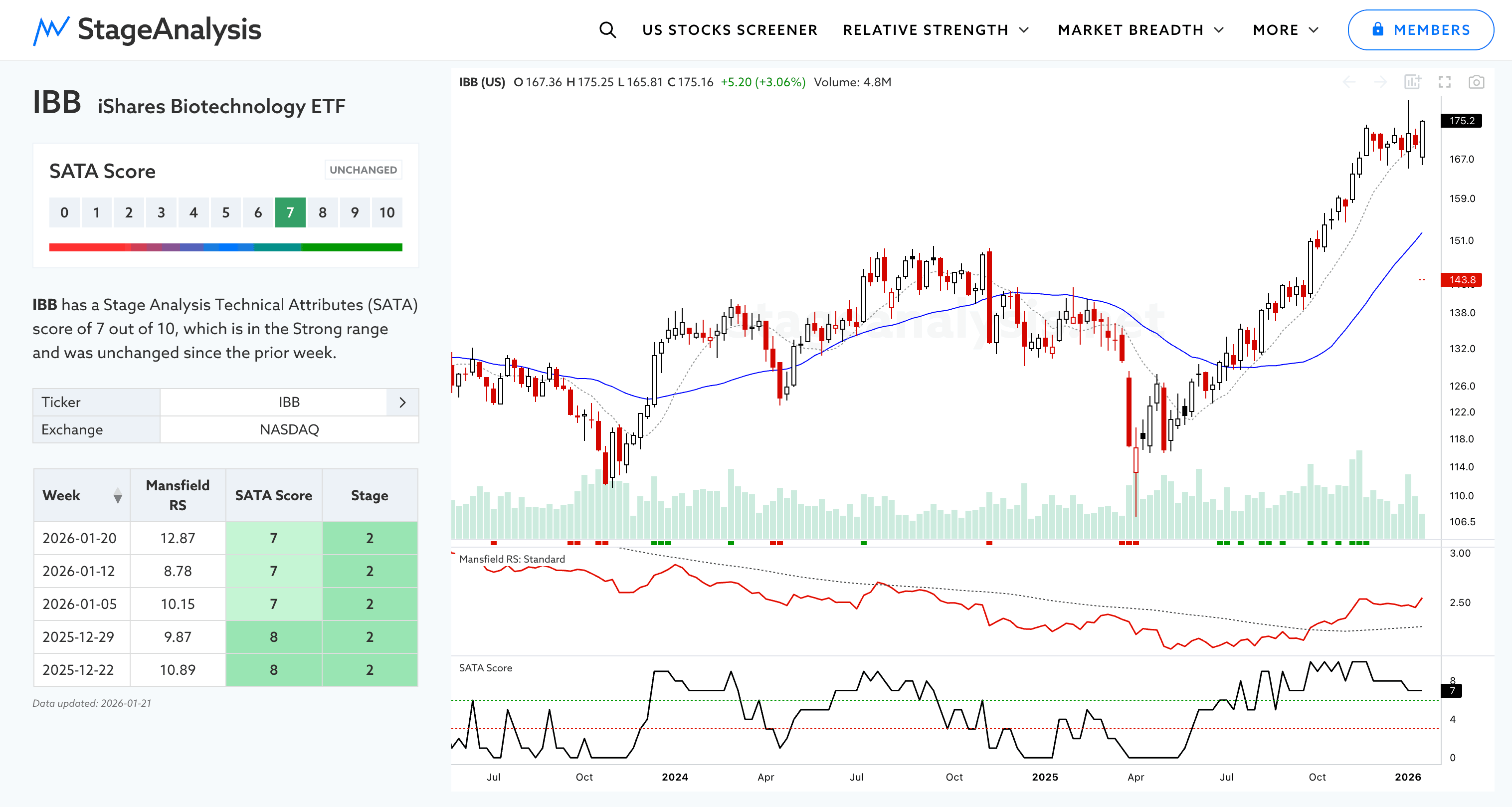
Task: Click the Members lock icon
Action: [x=1377, y=30]
